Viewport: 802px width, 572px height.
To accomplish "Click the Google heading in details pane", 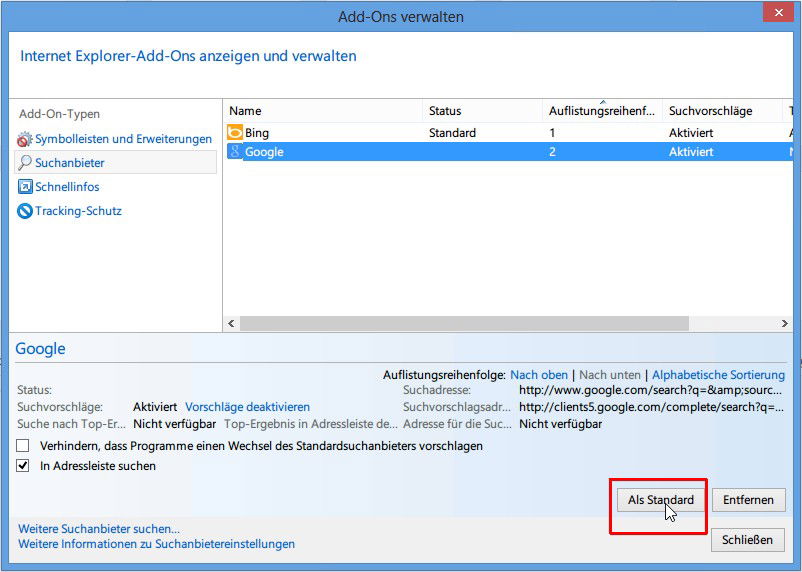I will (40, 348).
